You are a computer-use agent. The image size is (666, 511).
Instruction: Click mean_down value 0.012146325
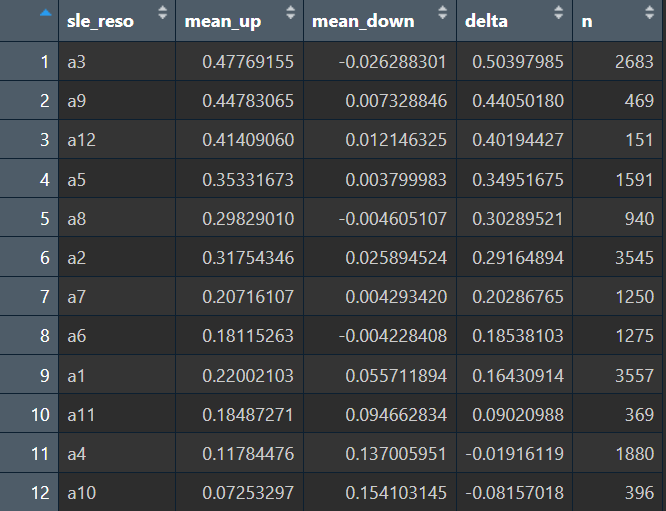coord(396,140)
